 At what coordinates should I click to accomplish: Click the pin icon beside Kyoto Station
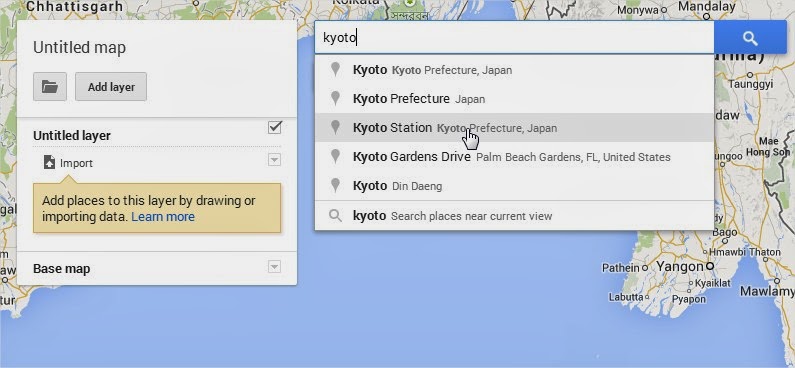[x=335, y=127]
